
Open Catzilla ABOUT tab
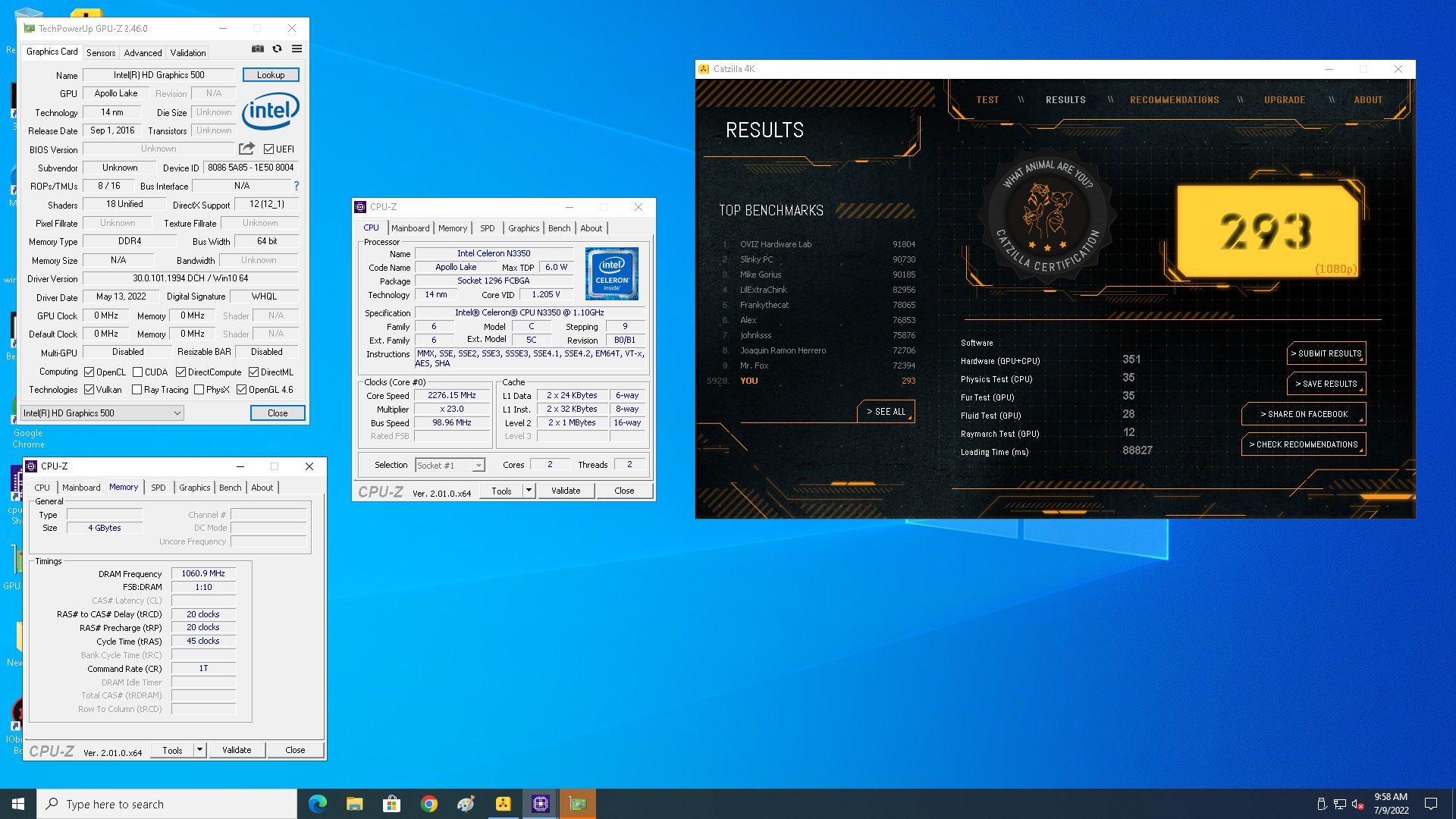(1368, 100)
